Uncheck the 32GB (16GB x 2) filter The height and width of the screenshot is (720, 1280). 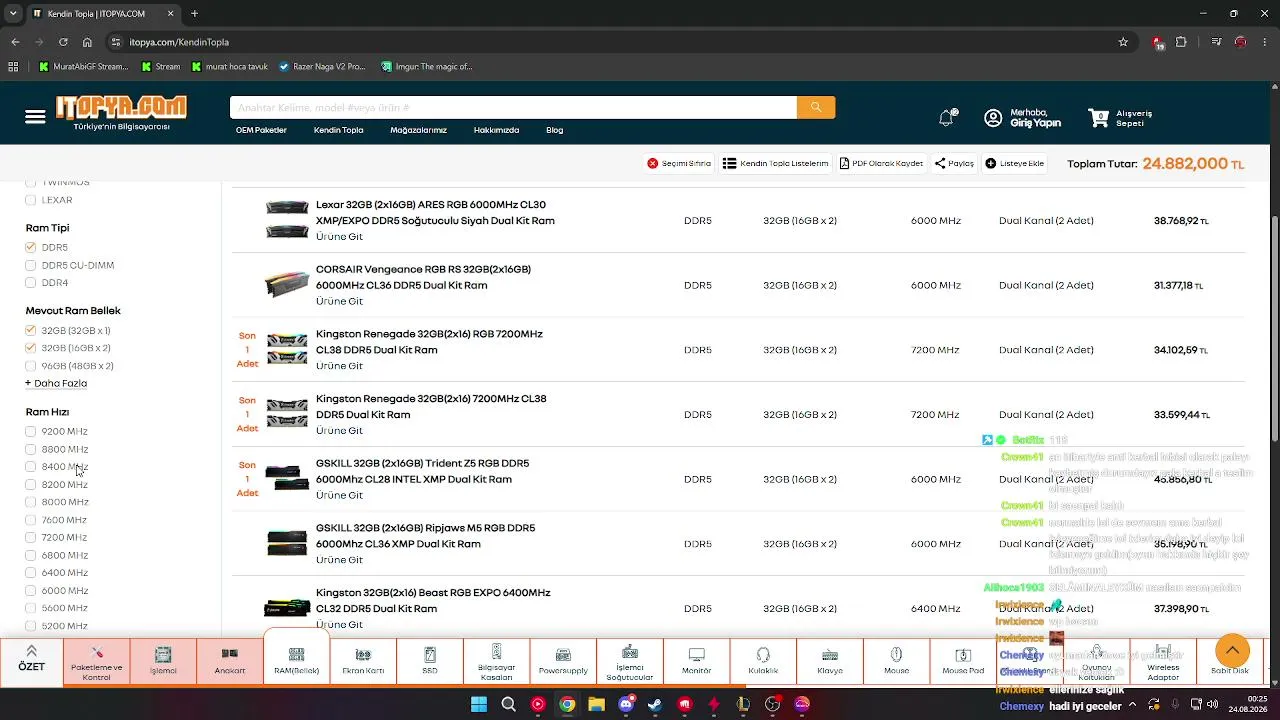pyautogui.click(x=31, y=348)
